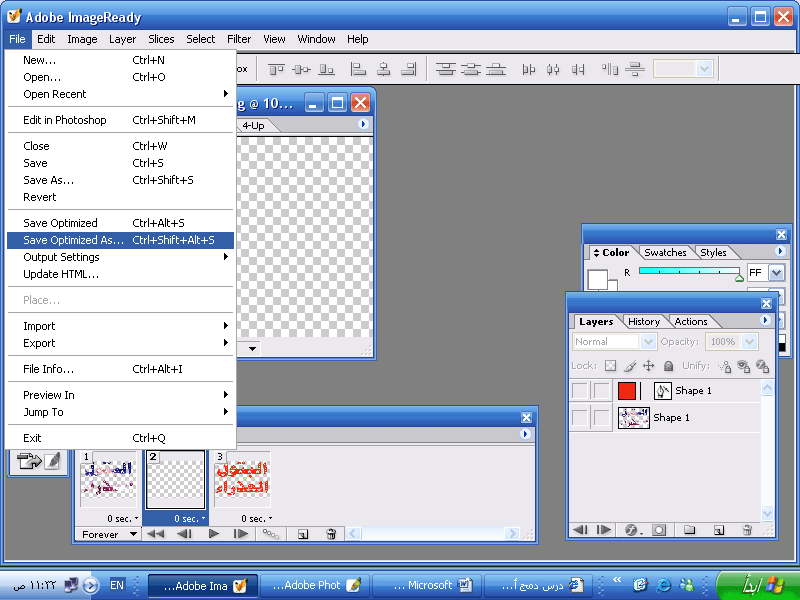Duplicate current frame in the animation palette
The height and width of the screenshot is (600, 800).
click(303, 534)
